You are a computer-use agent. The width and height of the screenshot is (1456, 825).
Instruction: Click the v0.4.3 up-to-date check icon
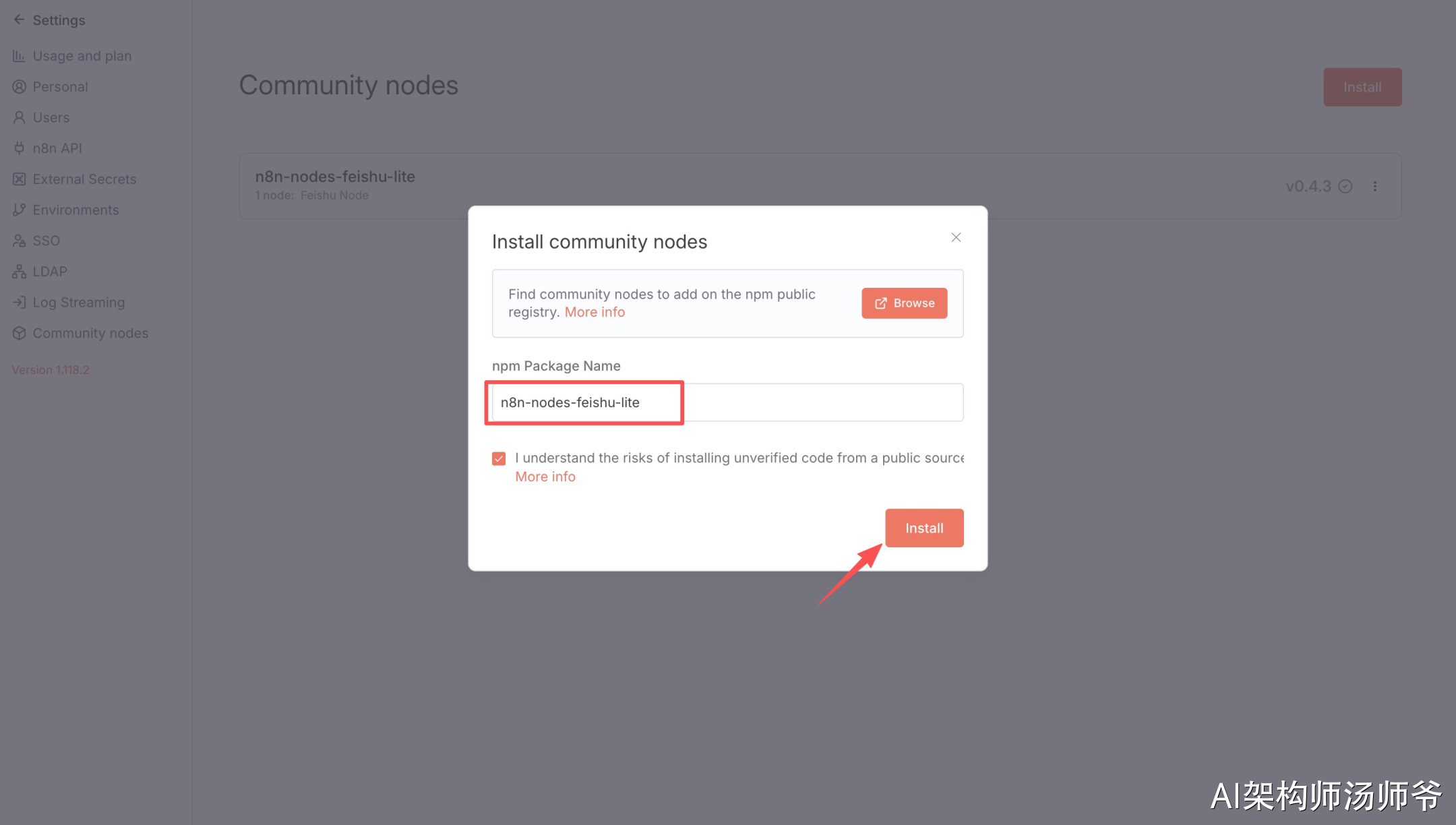(1345, 186)
